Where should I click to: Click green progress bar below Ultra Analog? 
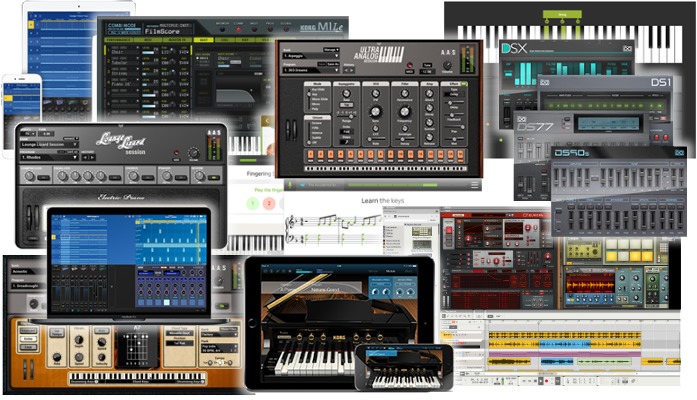391,185
